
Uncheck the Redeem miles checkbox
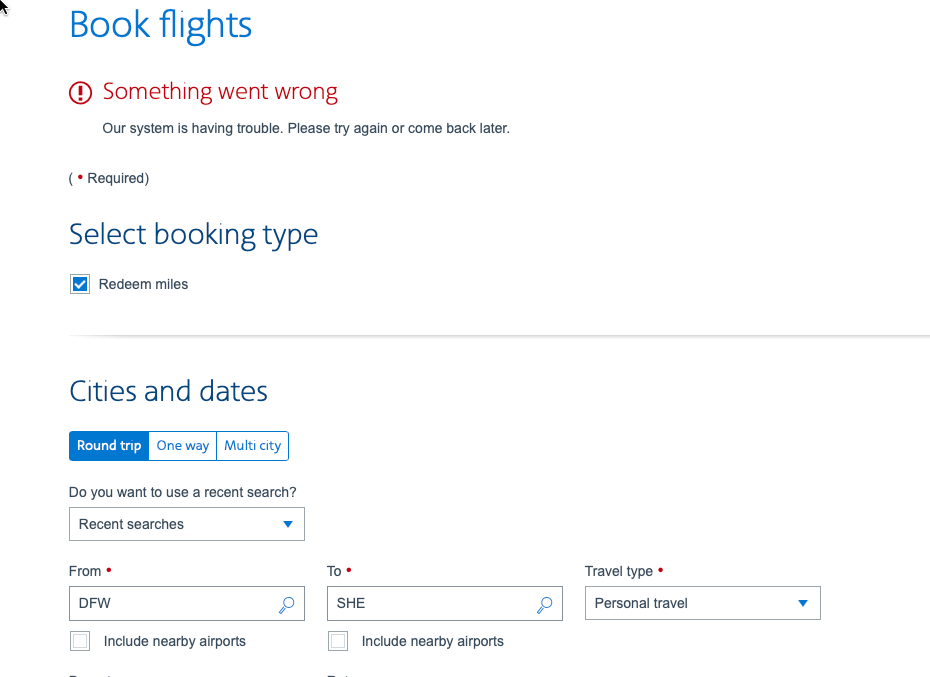point(80,285)
